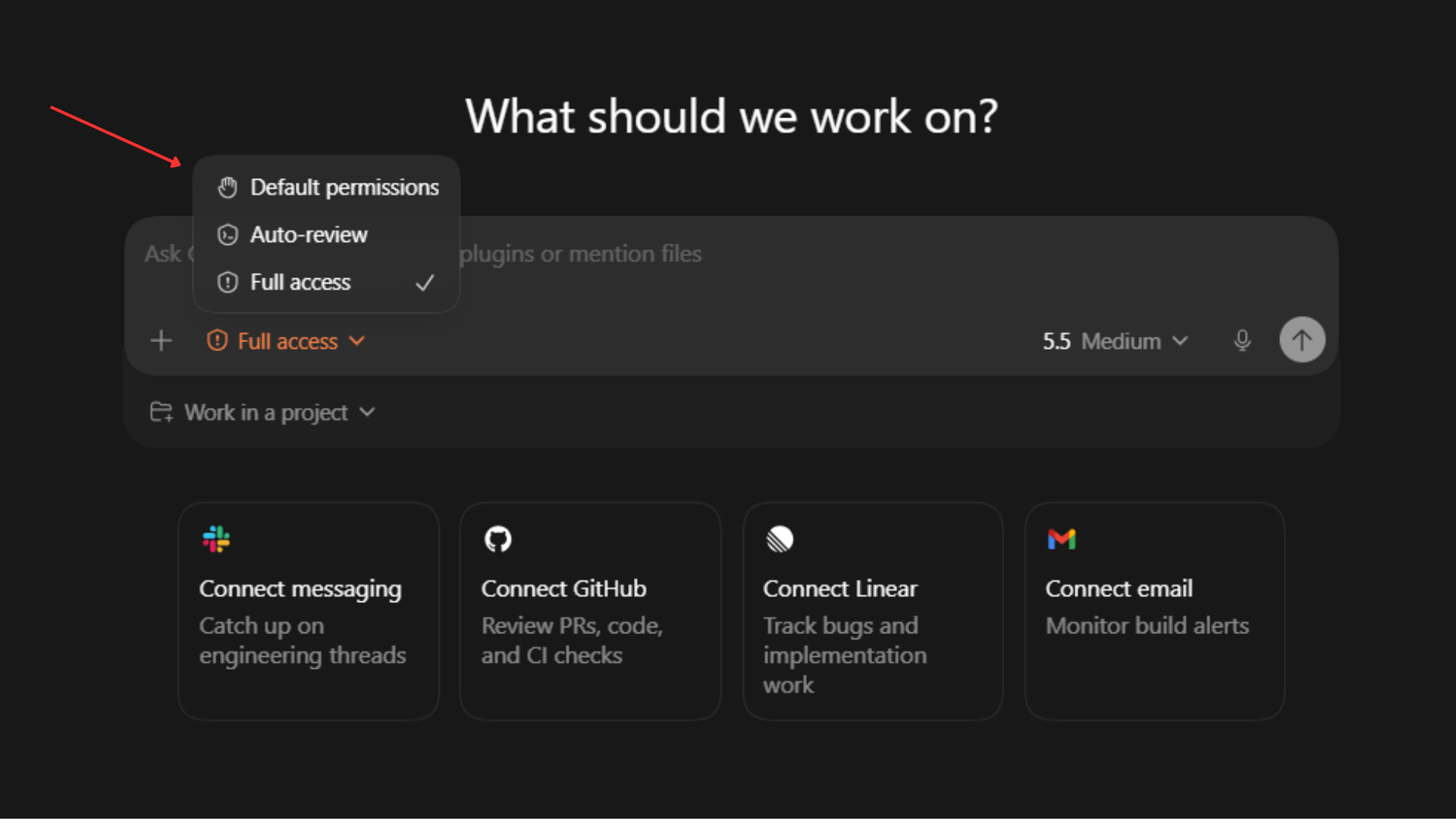Screen dimensions: 1456x819
Task: Open the Connect Linear card
Action: point(873,611)
